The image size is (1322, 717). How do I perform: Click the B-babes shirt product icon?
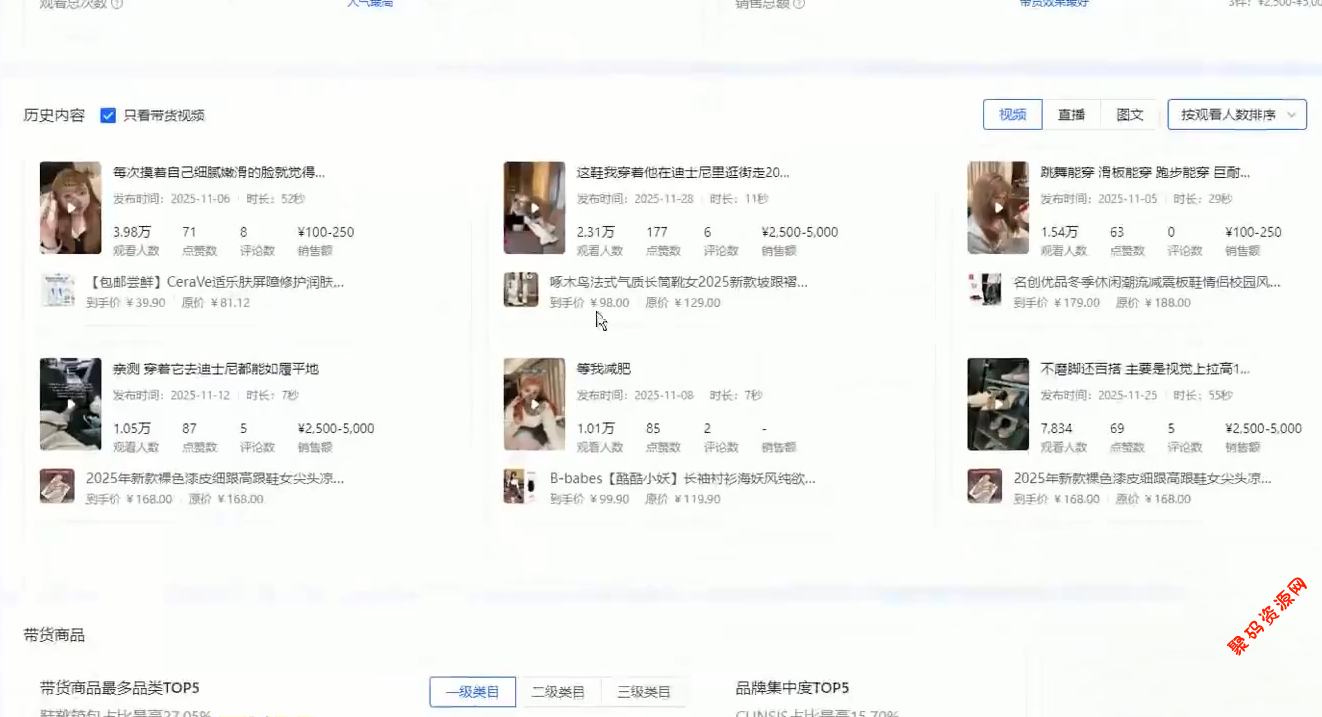tap(521, 486)
